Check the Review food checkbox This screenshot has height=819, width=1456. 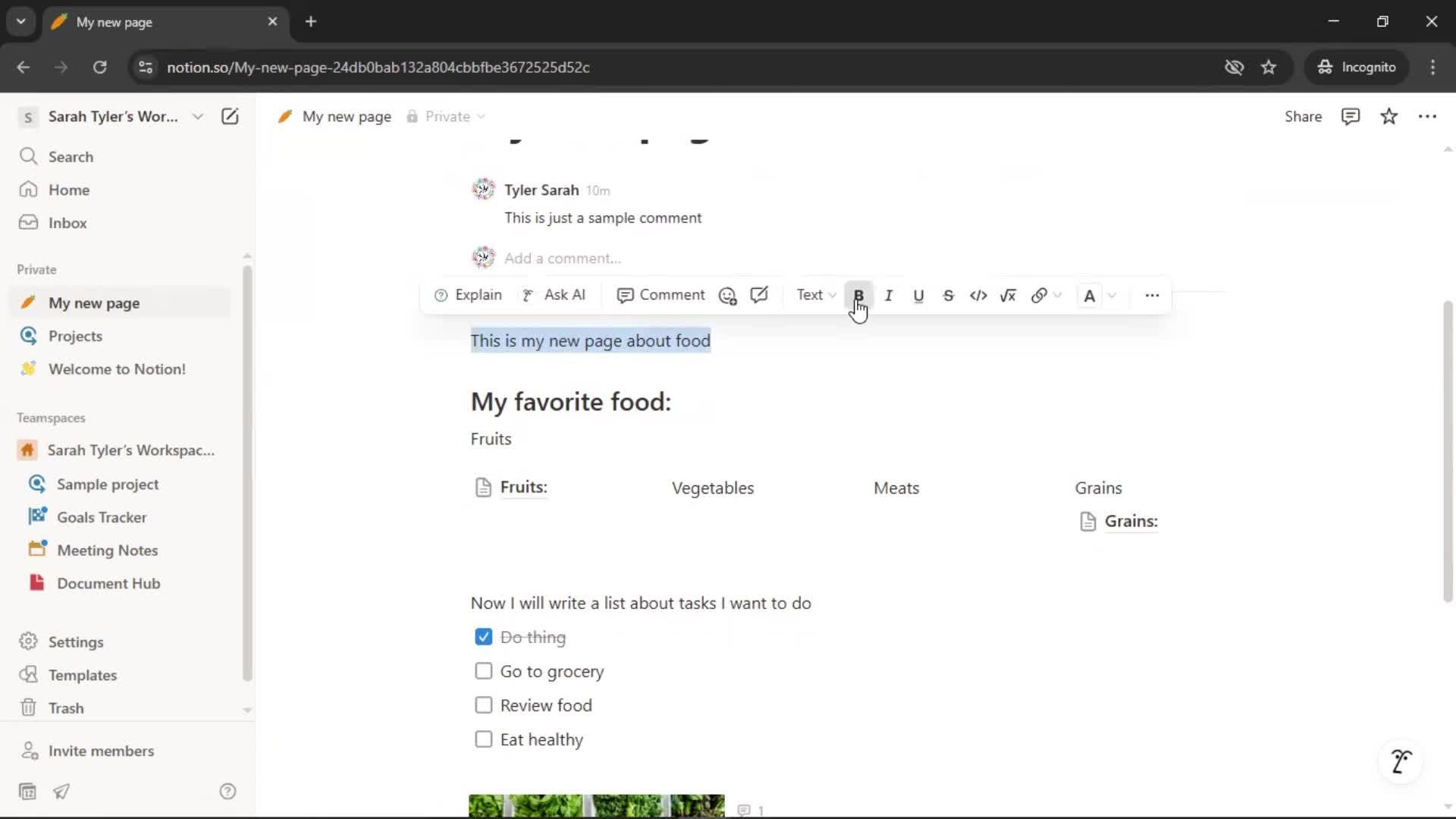pos(483,705)
